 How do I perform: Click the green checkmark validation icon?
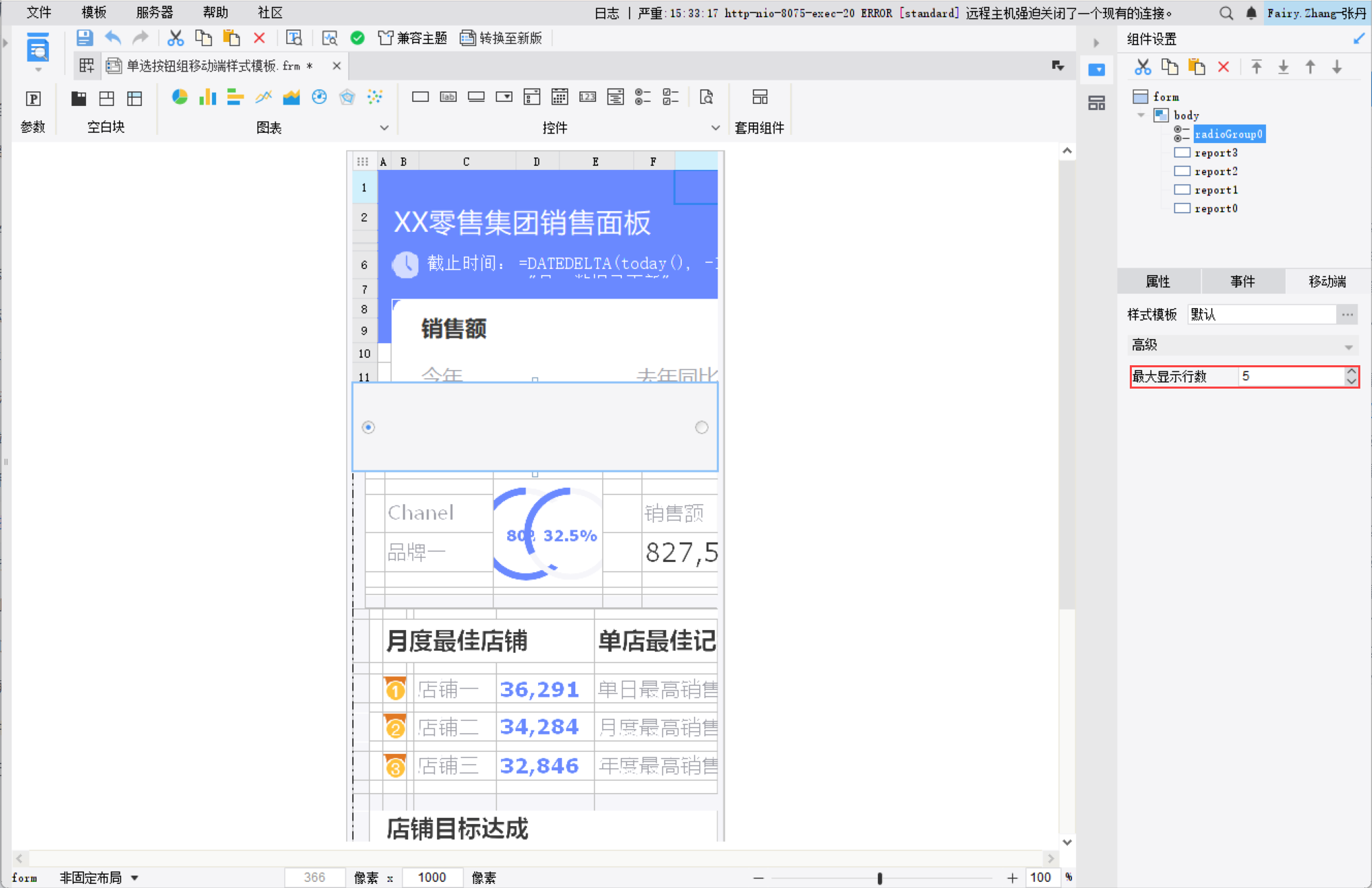click(x=357, y=38)
